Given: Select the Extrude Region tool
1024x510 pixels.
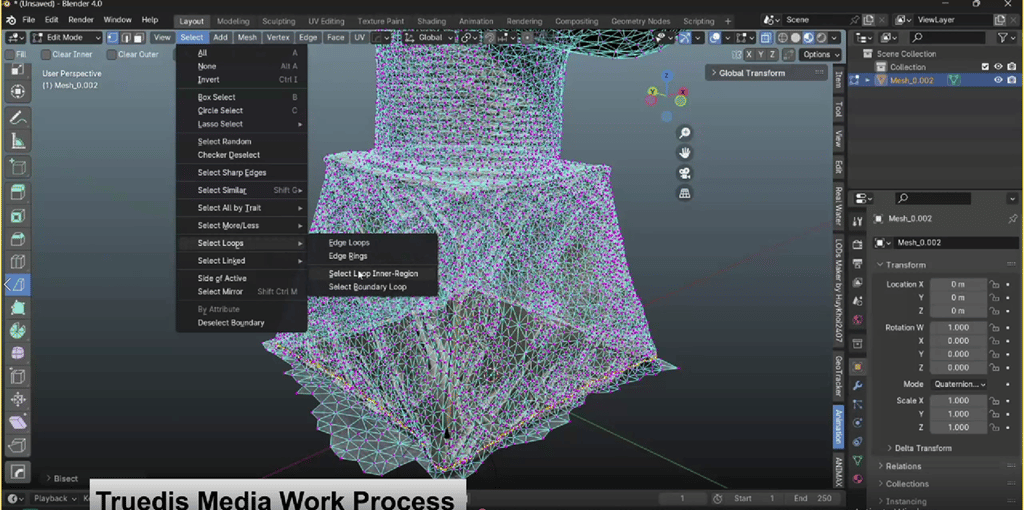Looking at the screenshot, I should (x=18, y=191).
